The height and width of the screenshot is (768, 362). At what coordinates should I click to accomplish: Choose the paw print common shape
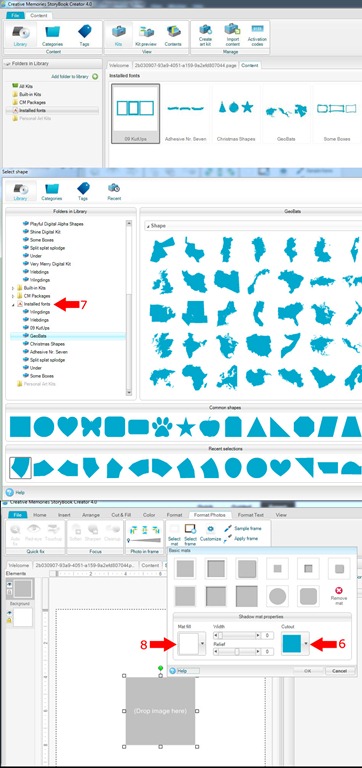pos(161,427)
